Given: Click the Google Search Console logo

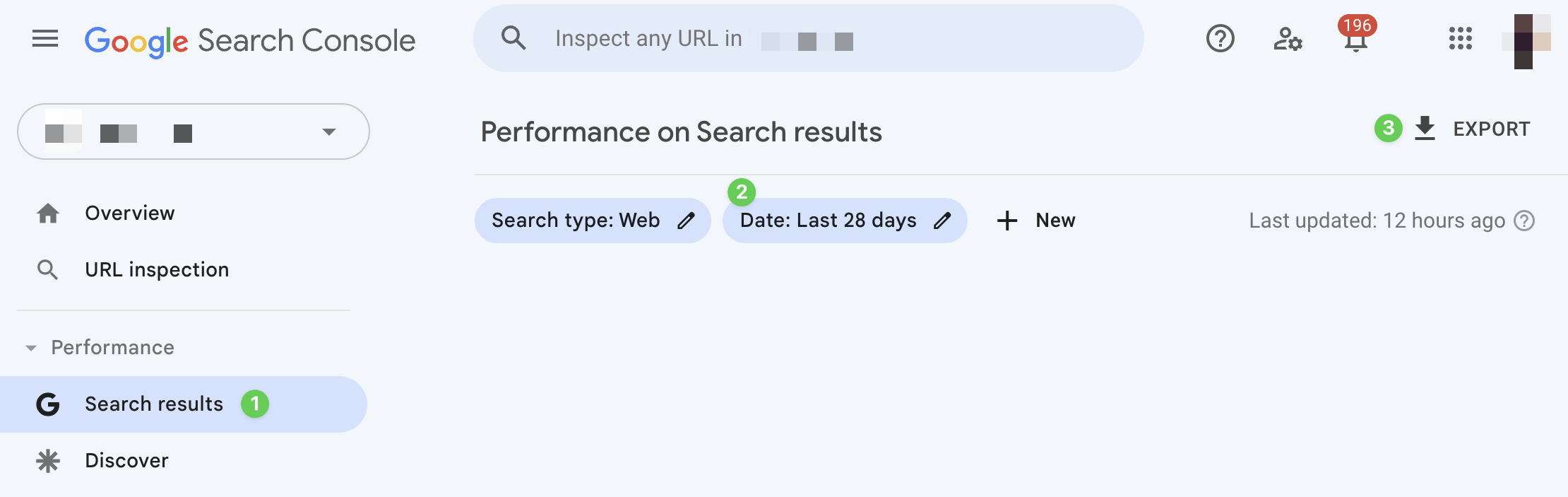Looking at the screenshot, I should tap(250, 41).
